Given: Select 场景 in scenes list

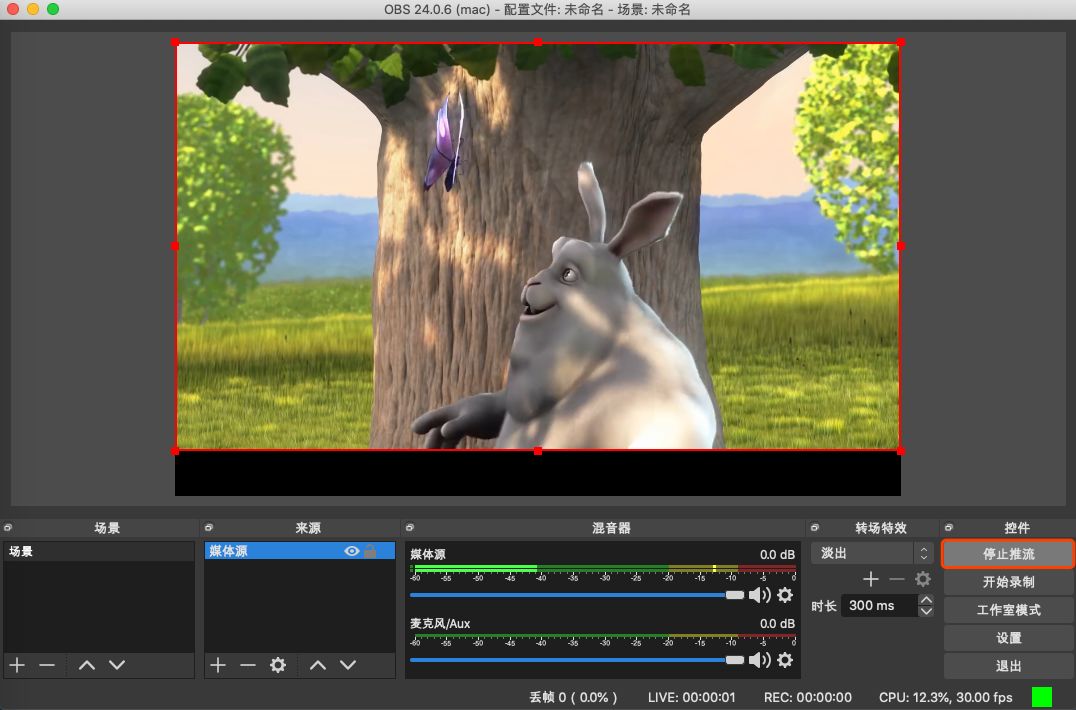Looking at the screenshot, I should click(99, 552).
